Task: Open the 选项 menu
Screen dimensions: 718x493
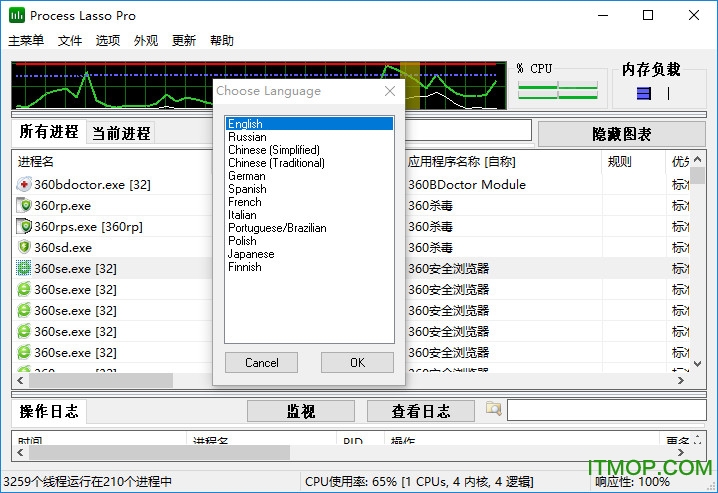Action: 108,41
